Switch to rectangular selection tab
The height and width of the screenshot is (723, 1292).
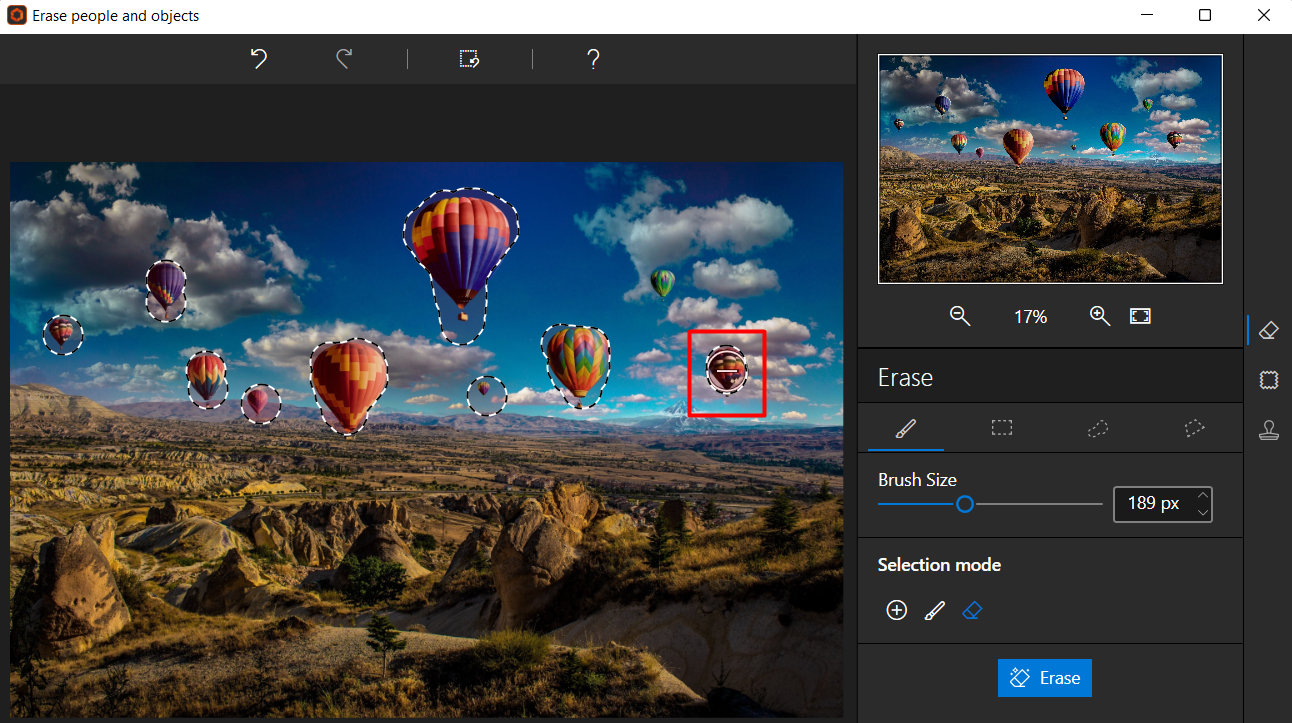[x=1002, y=428]
